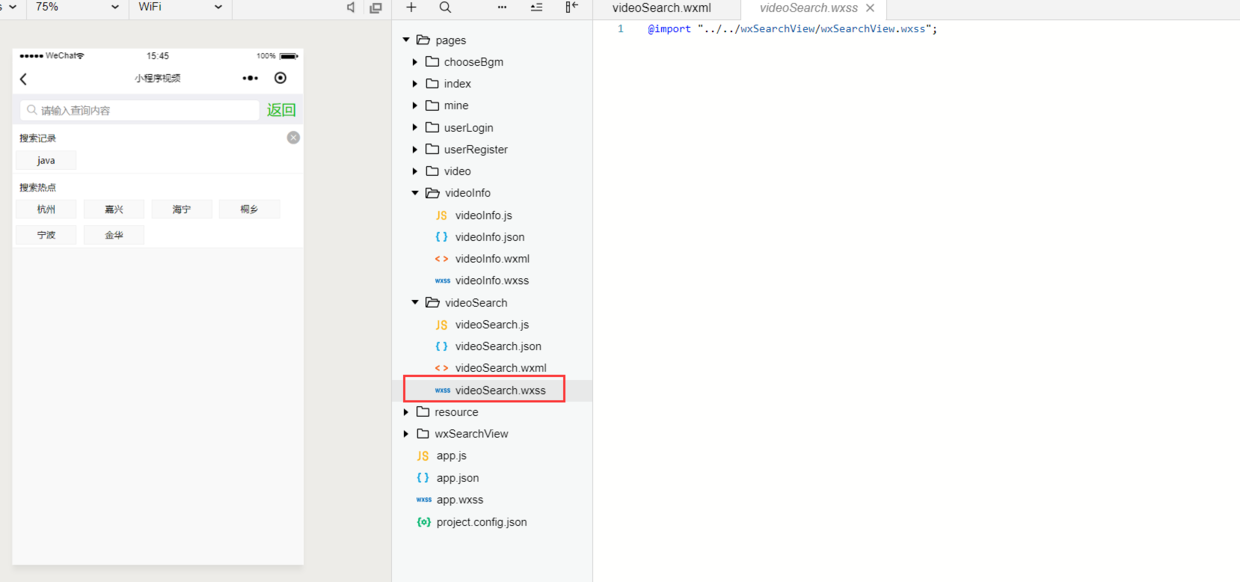
Task: Tap the 宁波 hot search tag
Action: (x=46, y=235)
